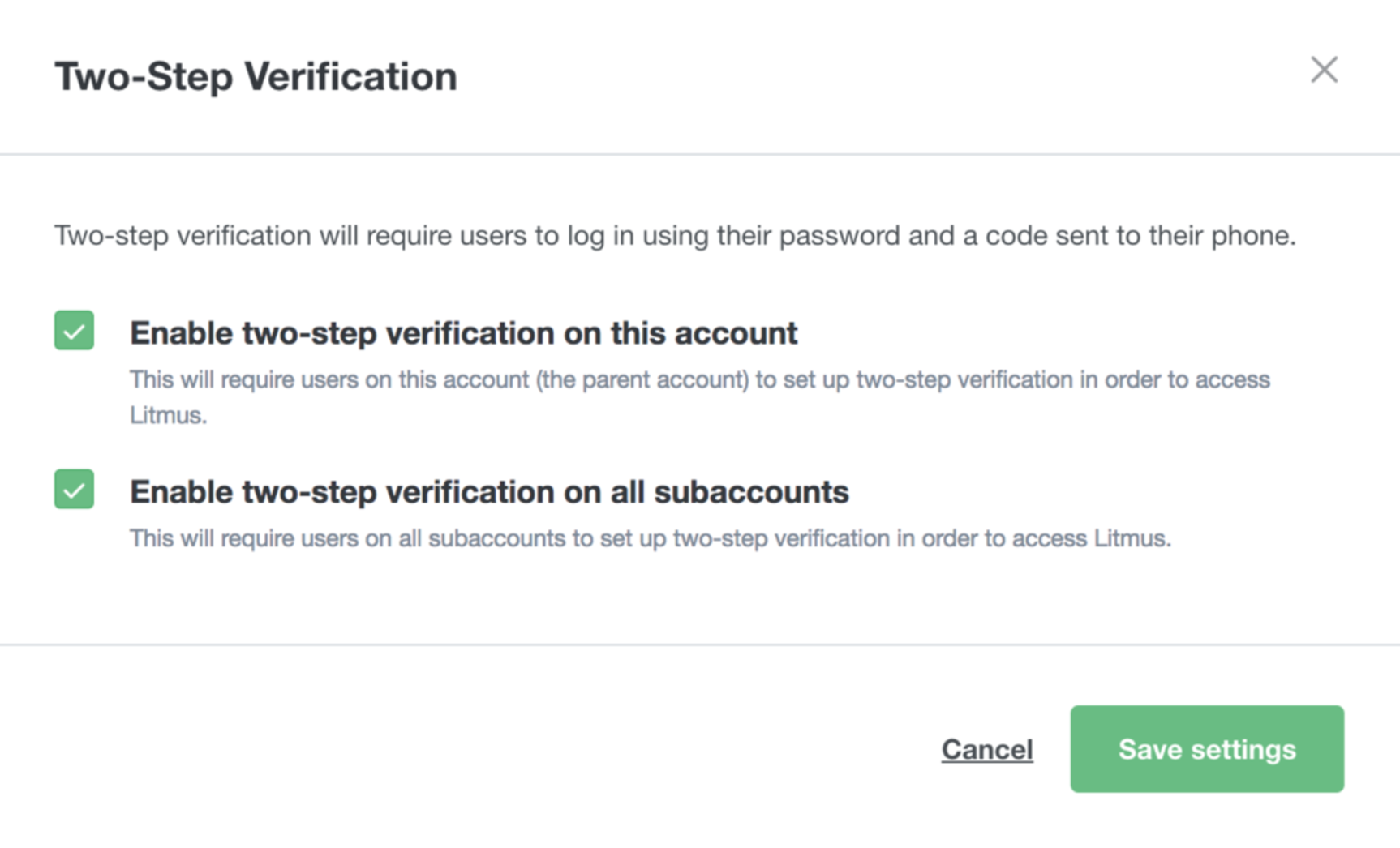Select the "(the parent account)" text
This screenshot has height=848, width=1400.
642,379
